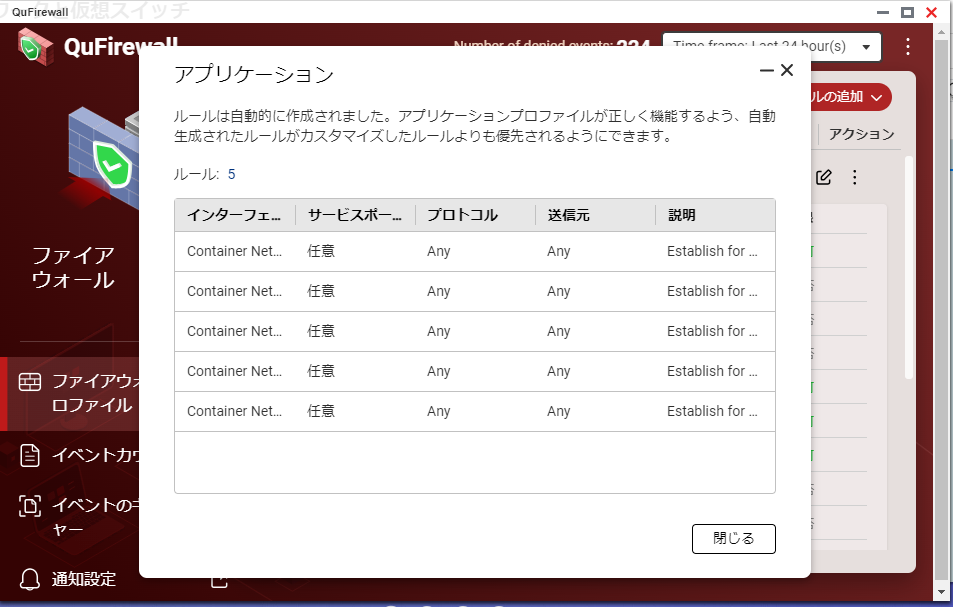Open the Time frame dropdown
953x607 pixels.
pyautogui.click(x=771, y=47)
